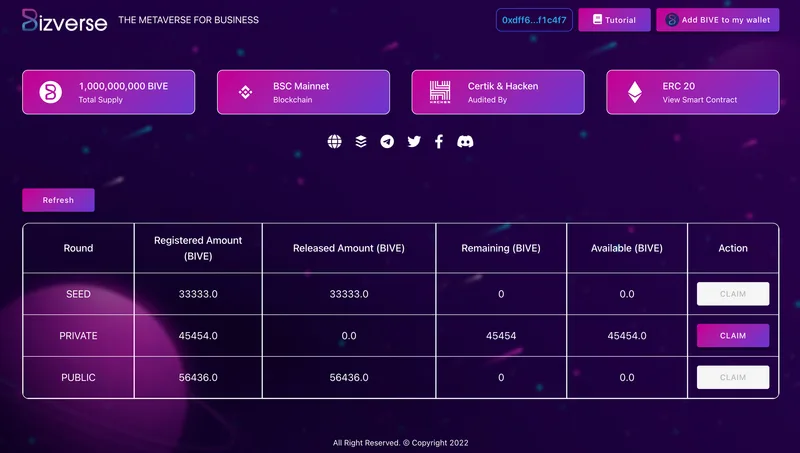800x453 pixels.
Task: Click the Discord icon
Action: [465, 142]
